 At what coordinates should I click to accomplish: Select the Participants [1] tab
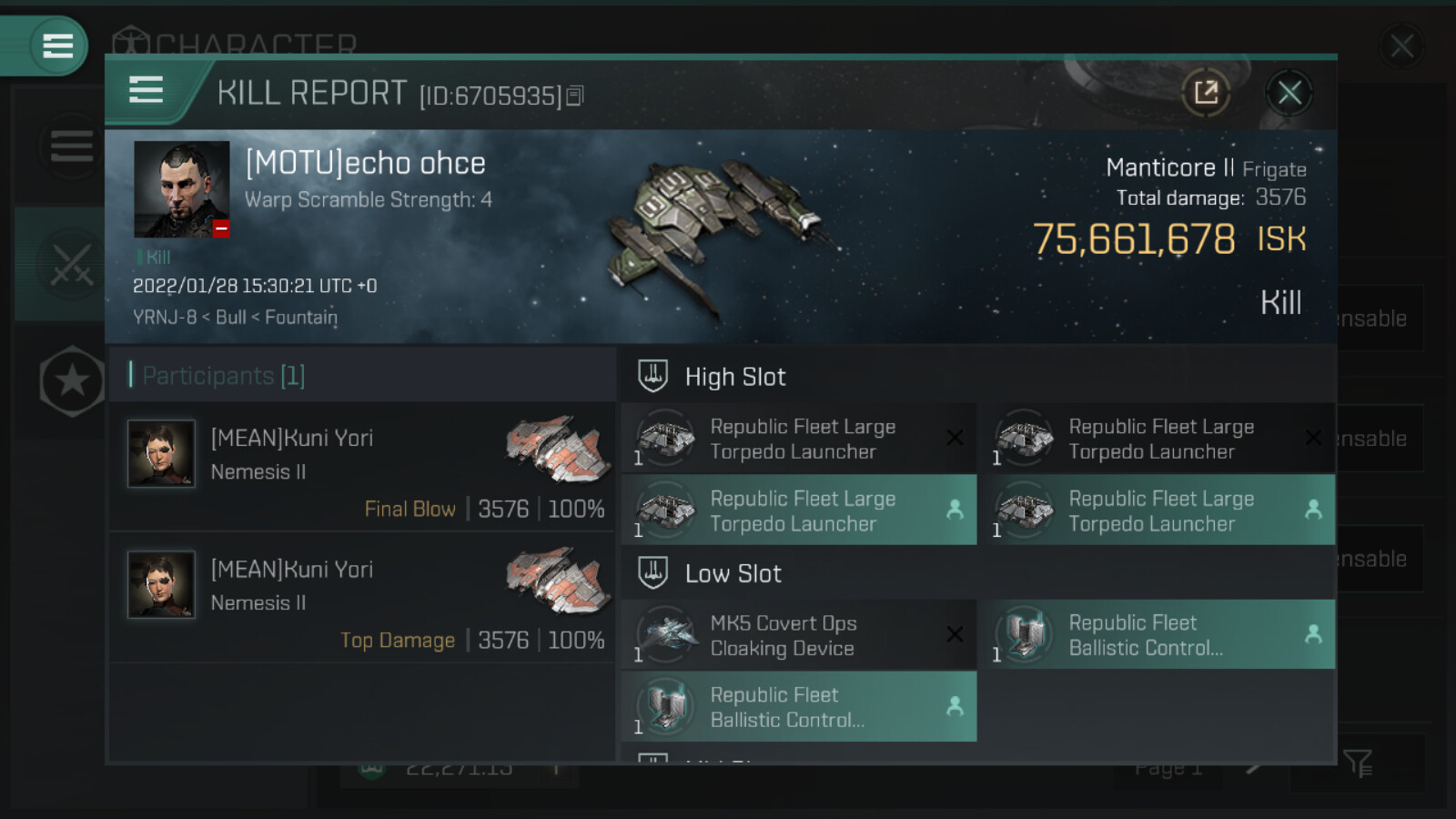[x=224, y=376]
